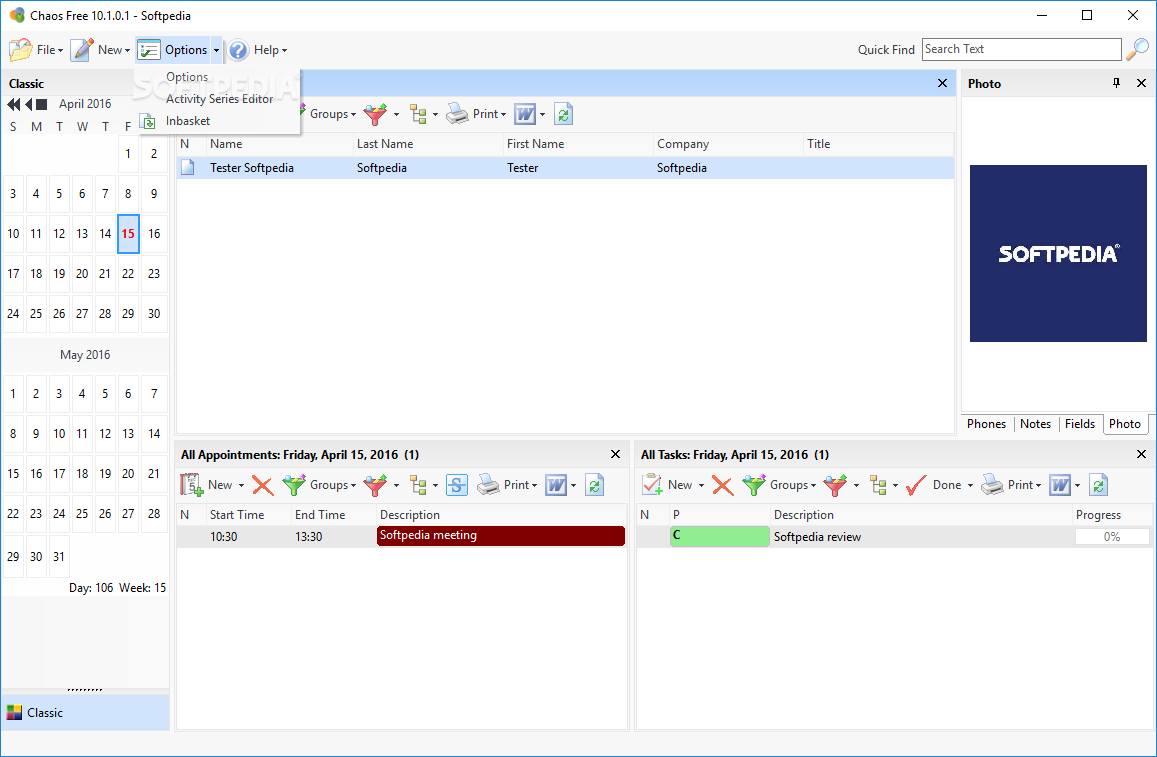Click the blue S icon in appointments toolbar
The image size is (1157, 757).
click(x=457, y=485)
